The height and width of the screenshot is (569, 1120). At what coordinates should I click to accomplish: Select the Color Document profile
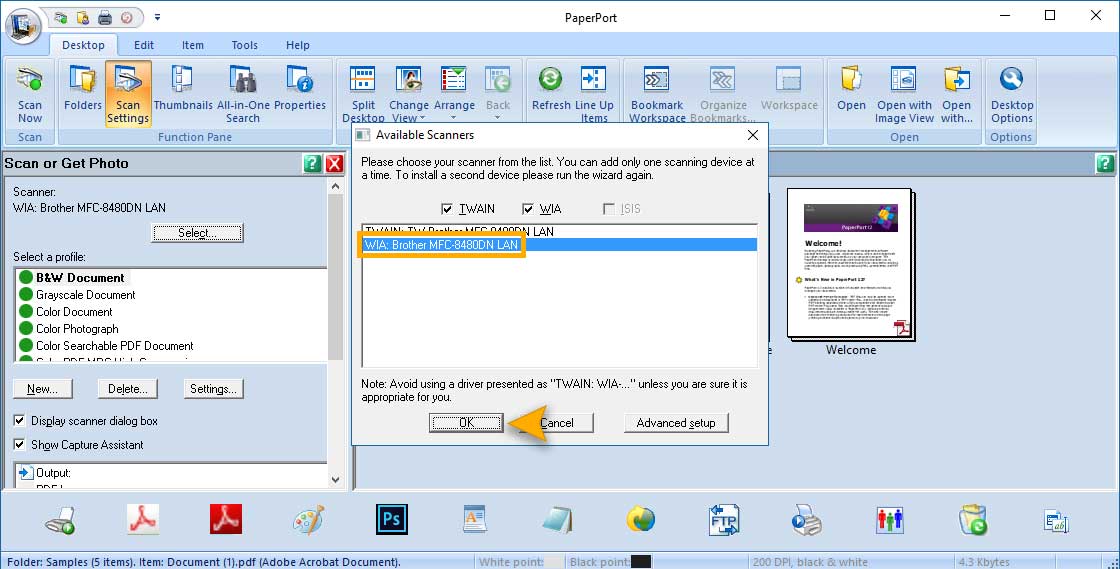[x=74, y=312]
